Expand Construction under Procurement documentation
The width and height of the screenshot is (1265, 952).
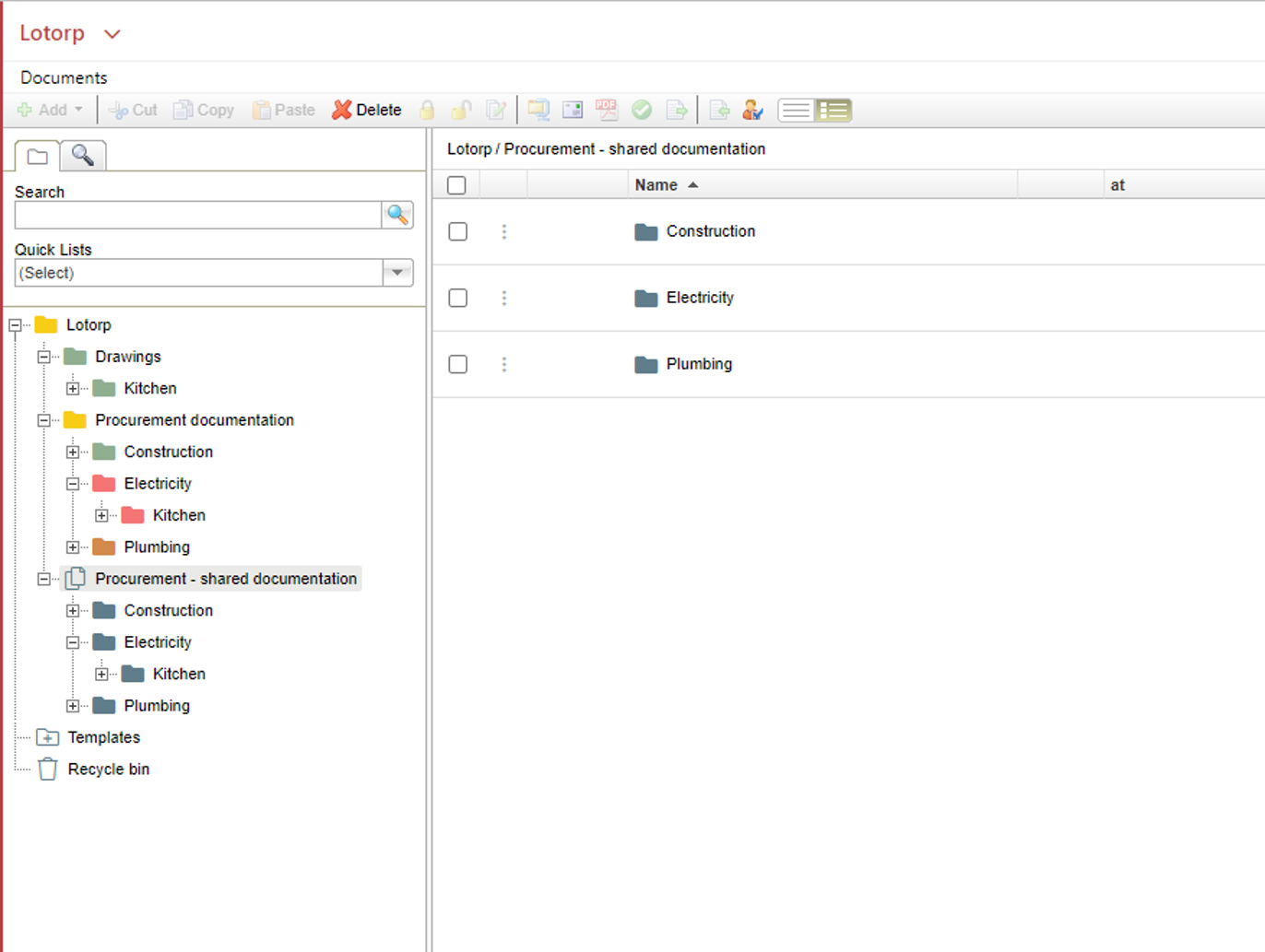(x=73, y=452)
